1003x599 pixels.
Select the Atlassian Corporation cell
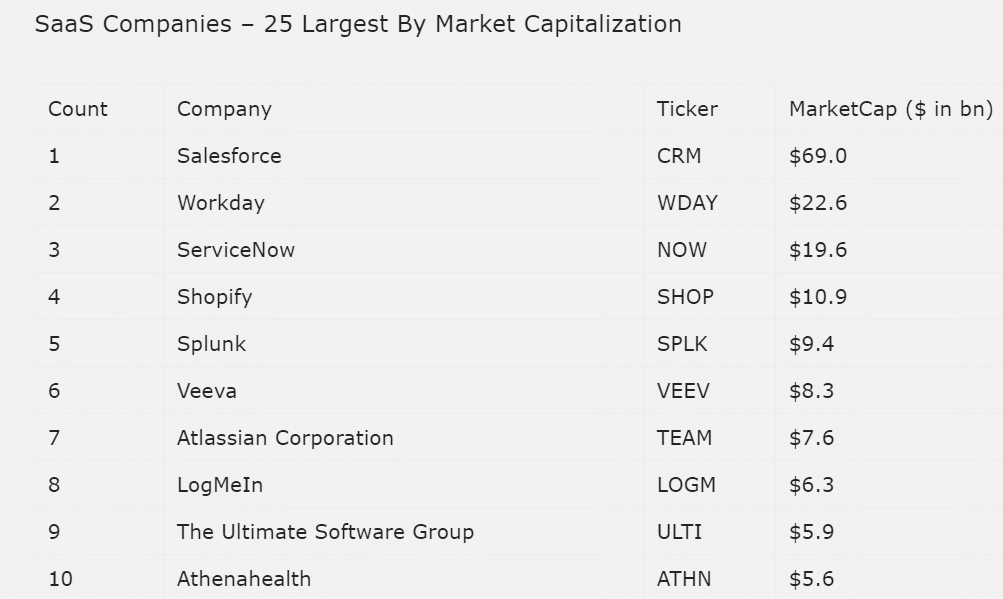click(x=285, y=438)
